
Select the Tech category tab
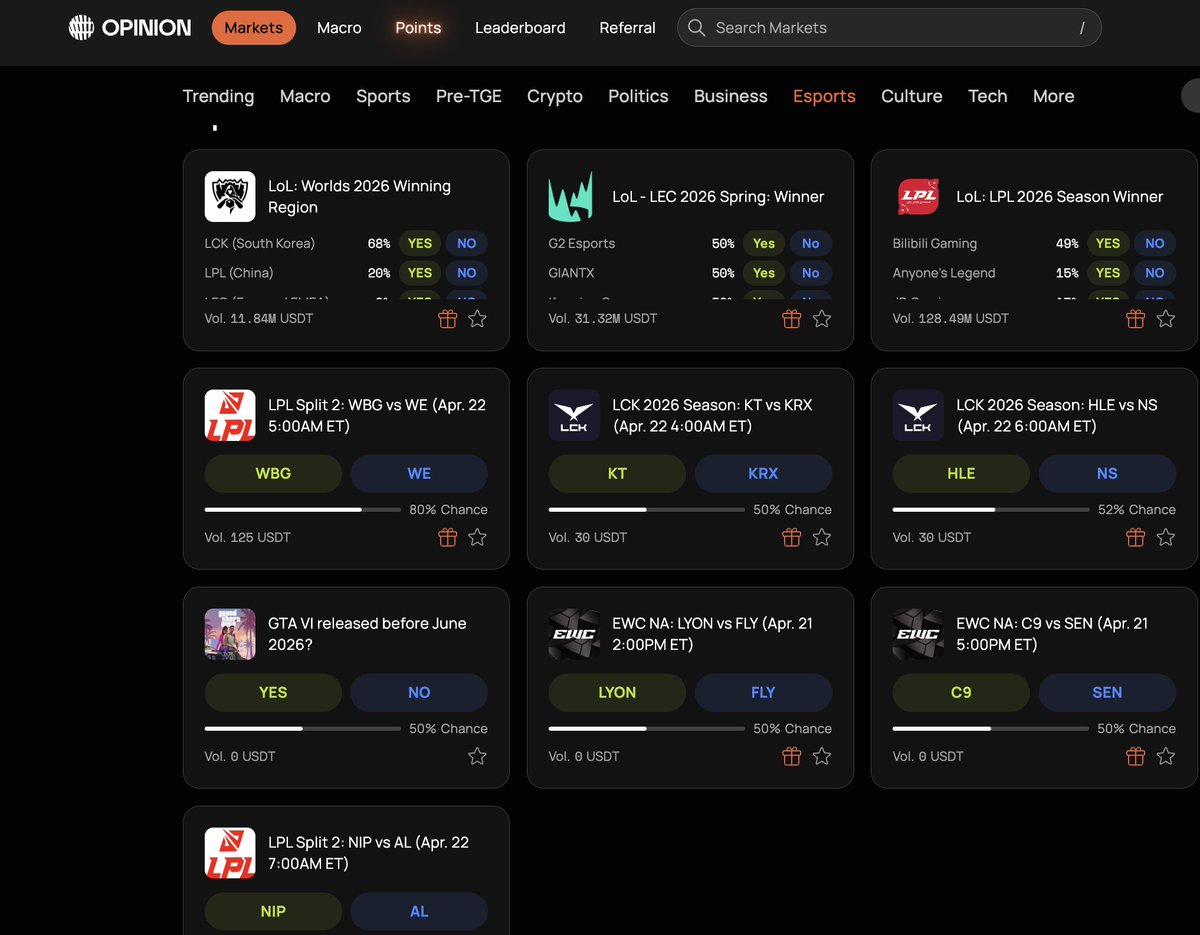(988, 96)
